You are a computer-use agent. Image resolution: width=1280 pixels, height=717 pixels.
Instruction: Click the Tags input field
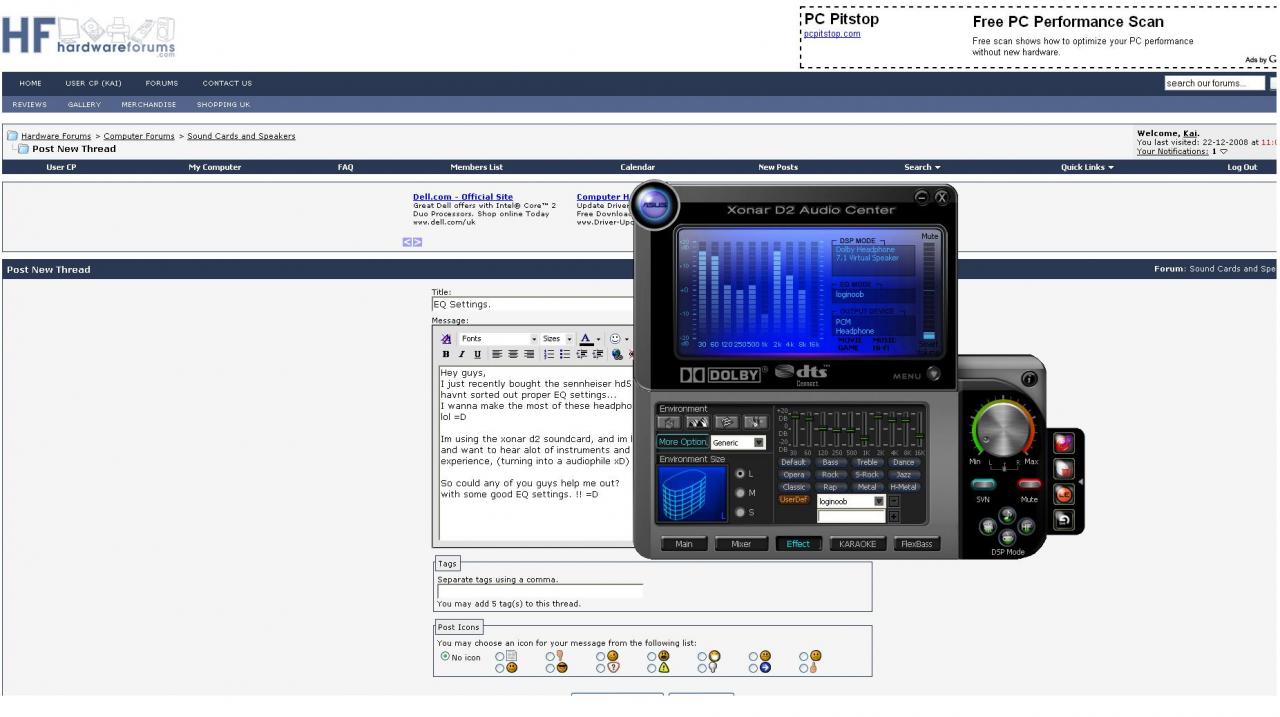[540, 591]
